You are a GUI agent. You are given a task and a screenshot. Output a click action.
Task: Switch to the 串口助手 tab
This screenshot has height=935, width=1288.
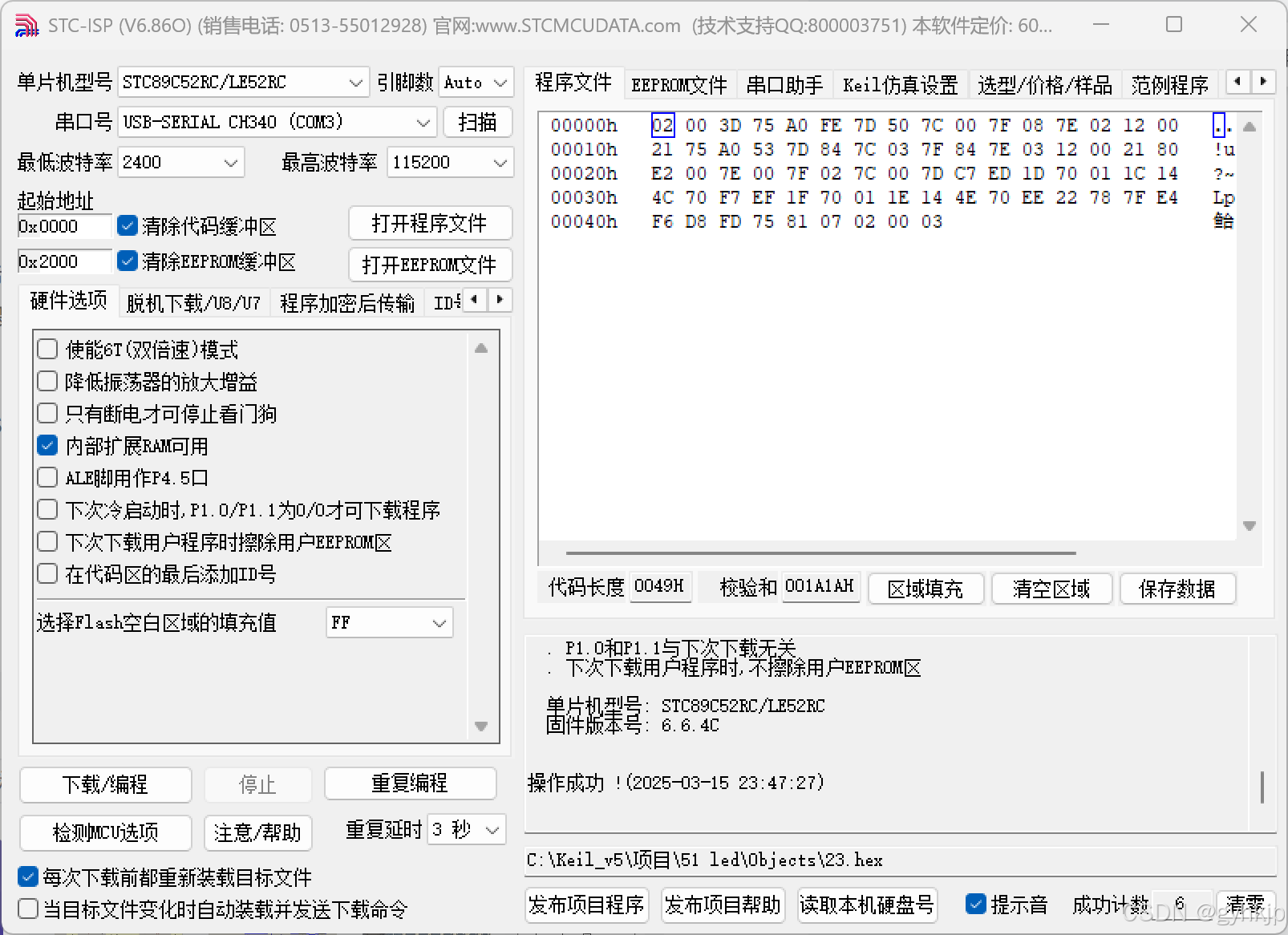784,84
